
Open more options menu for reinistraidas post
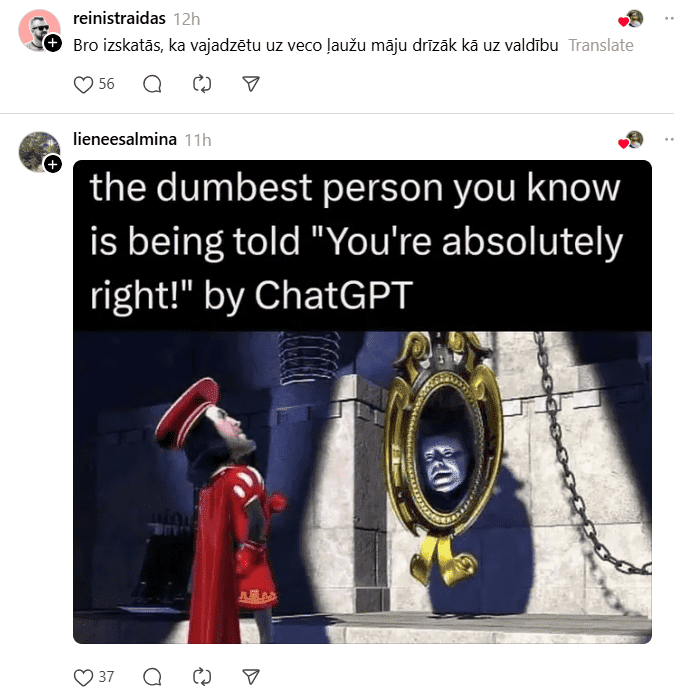[669, 19]
